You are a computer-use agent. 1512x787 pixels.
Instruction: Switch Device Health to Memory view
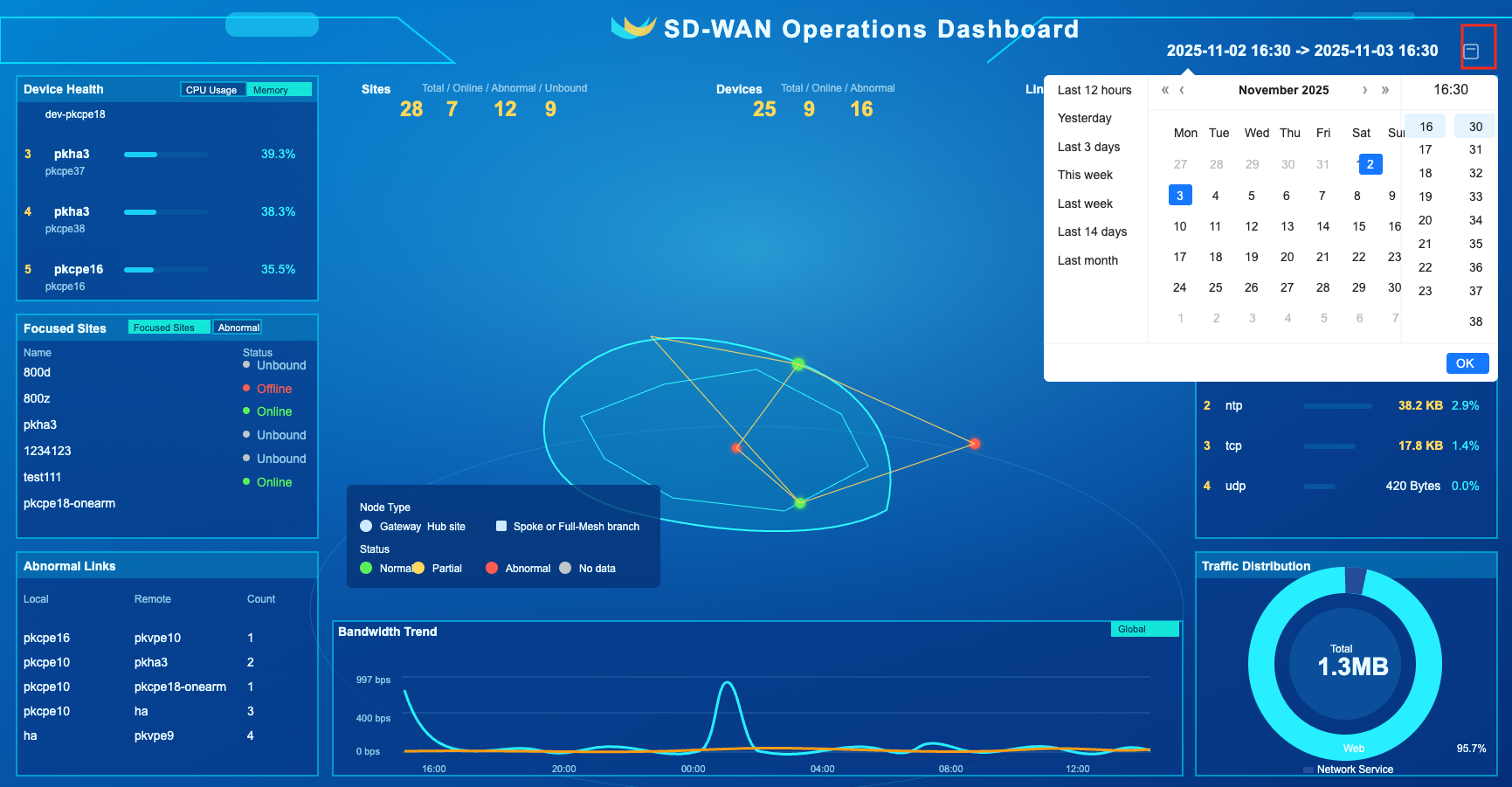[279, 90]
